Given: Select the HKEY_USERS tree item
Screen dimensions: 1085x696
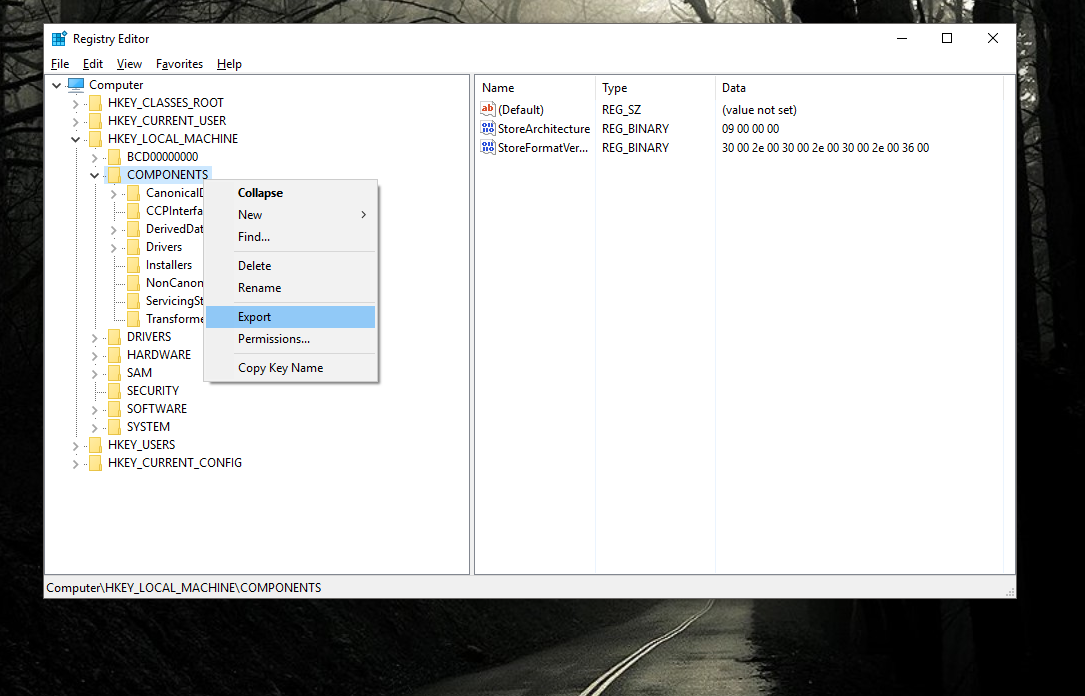Looking at the screenshot, I should [x=141, y=445].
